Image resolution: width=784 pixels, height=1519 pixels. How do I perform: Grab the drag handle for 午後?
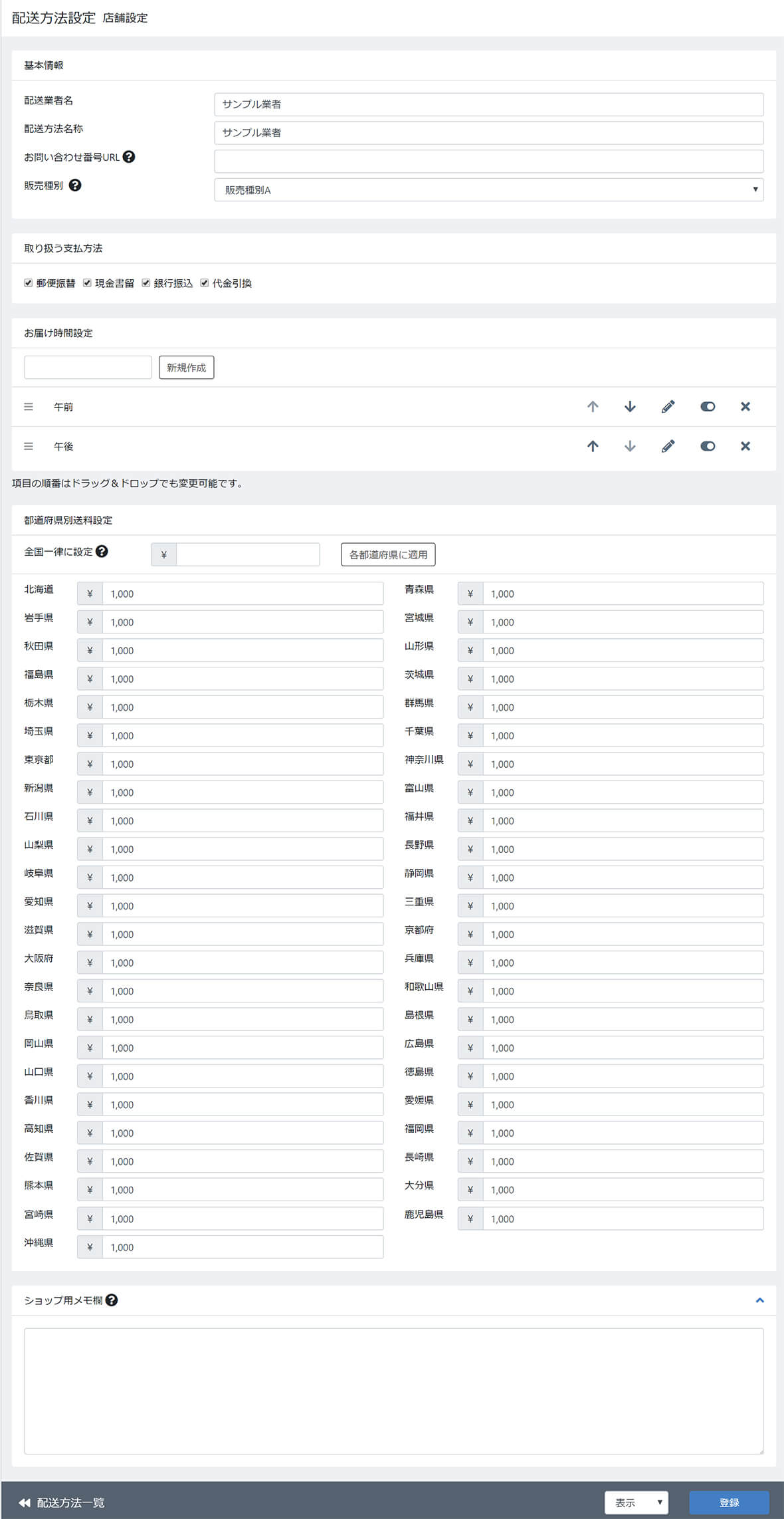click(x=29, y=446)
